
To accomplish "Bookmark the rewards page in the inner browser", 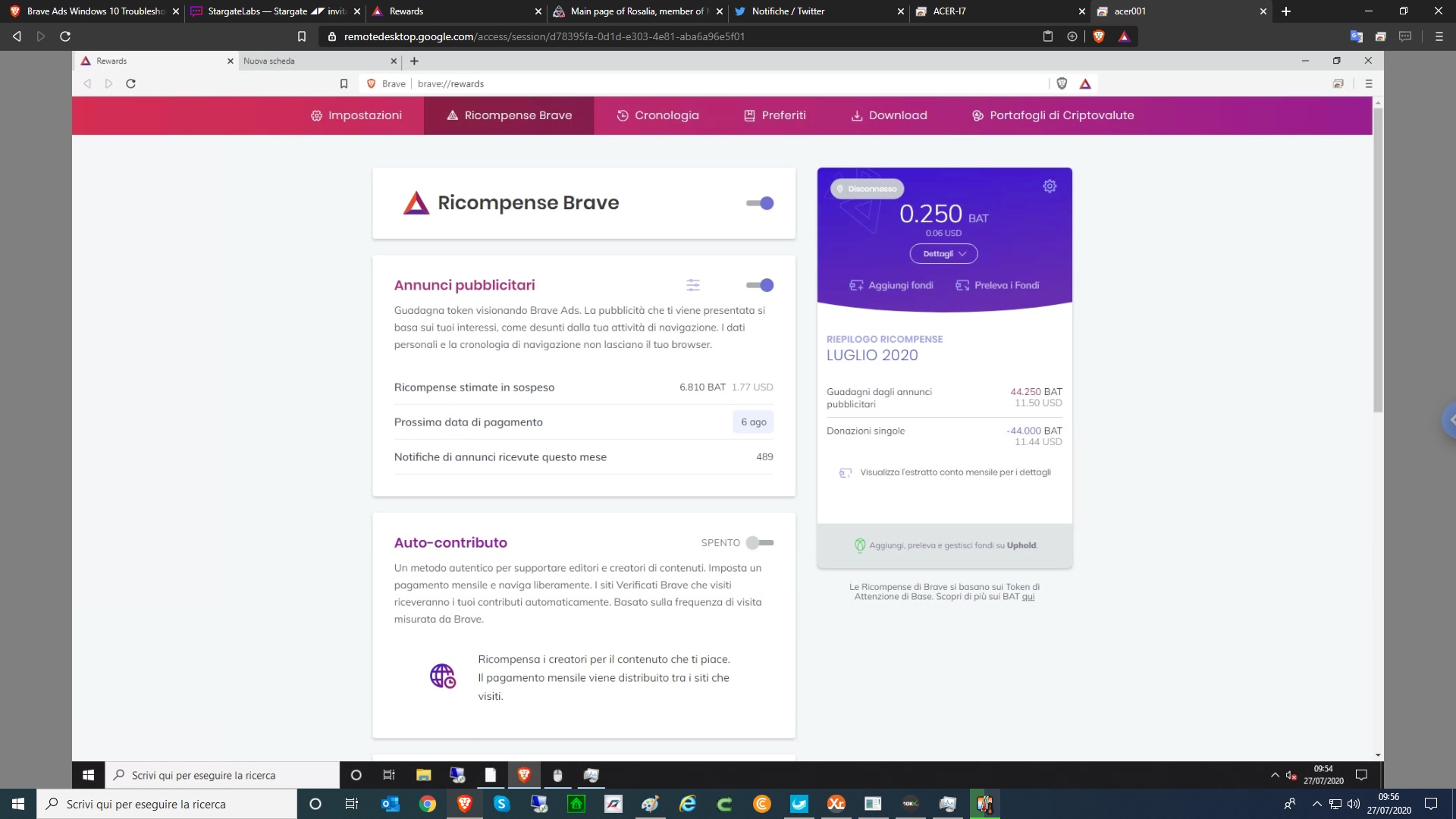I will (344, 83).
